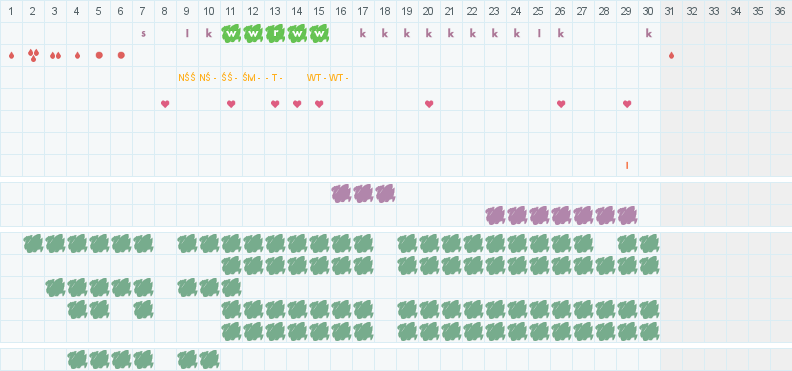Click the orange '- T -' note on day 13
The width and height of the screenshot is (792, 371).
coord(274,78)
